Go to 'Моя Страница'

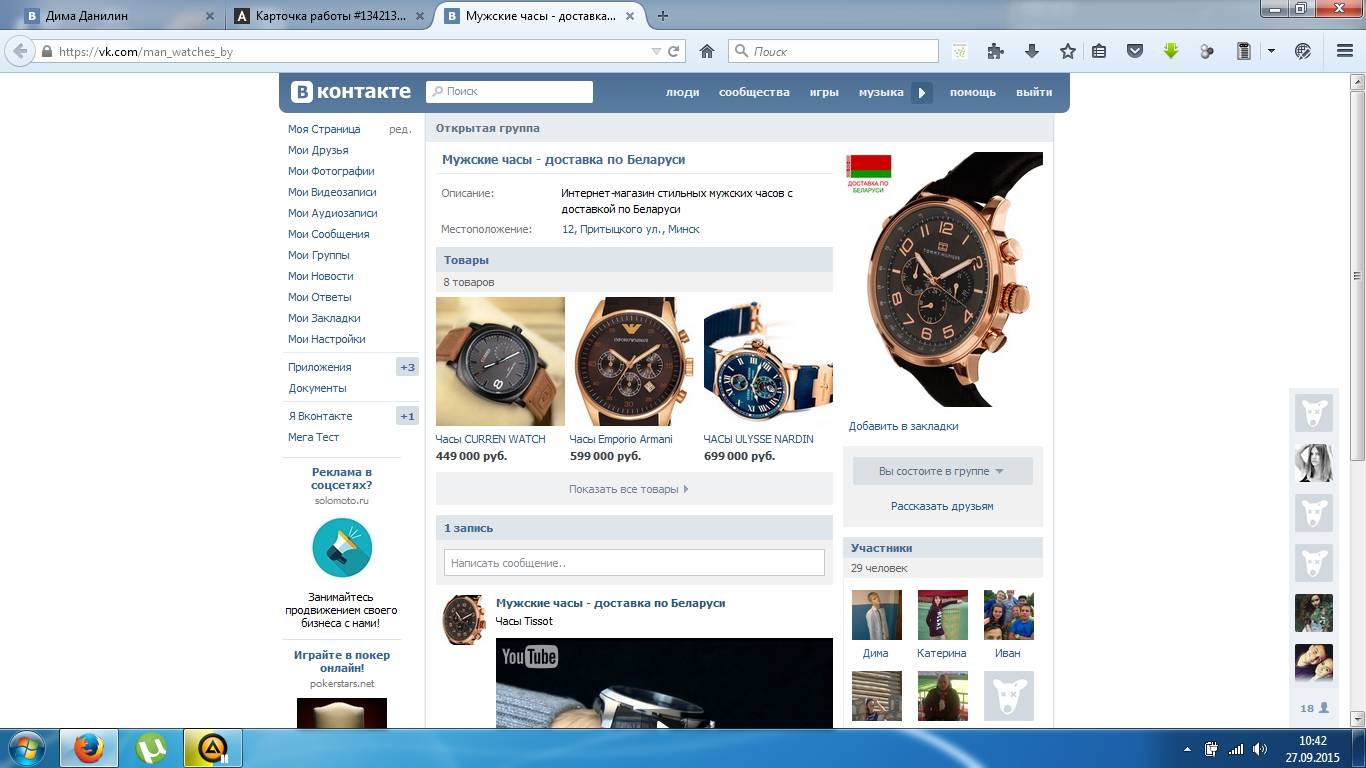click(x=324, y=129)
